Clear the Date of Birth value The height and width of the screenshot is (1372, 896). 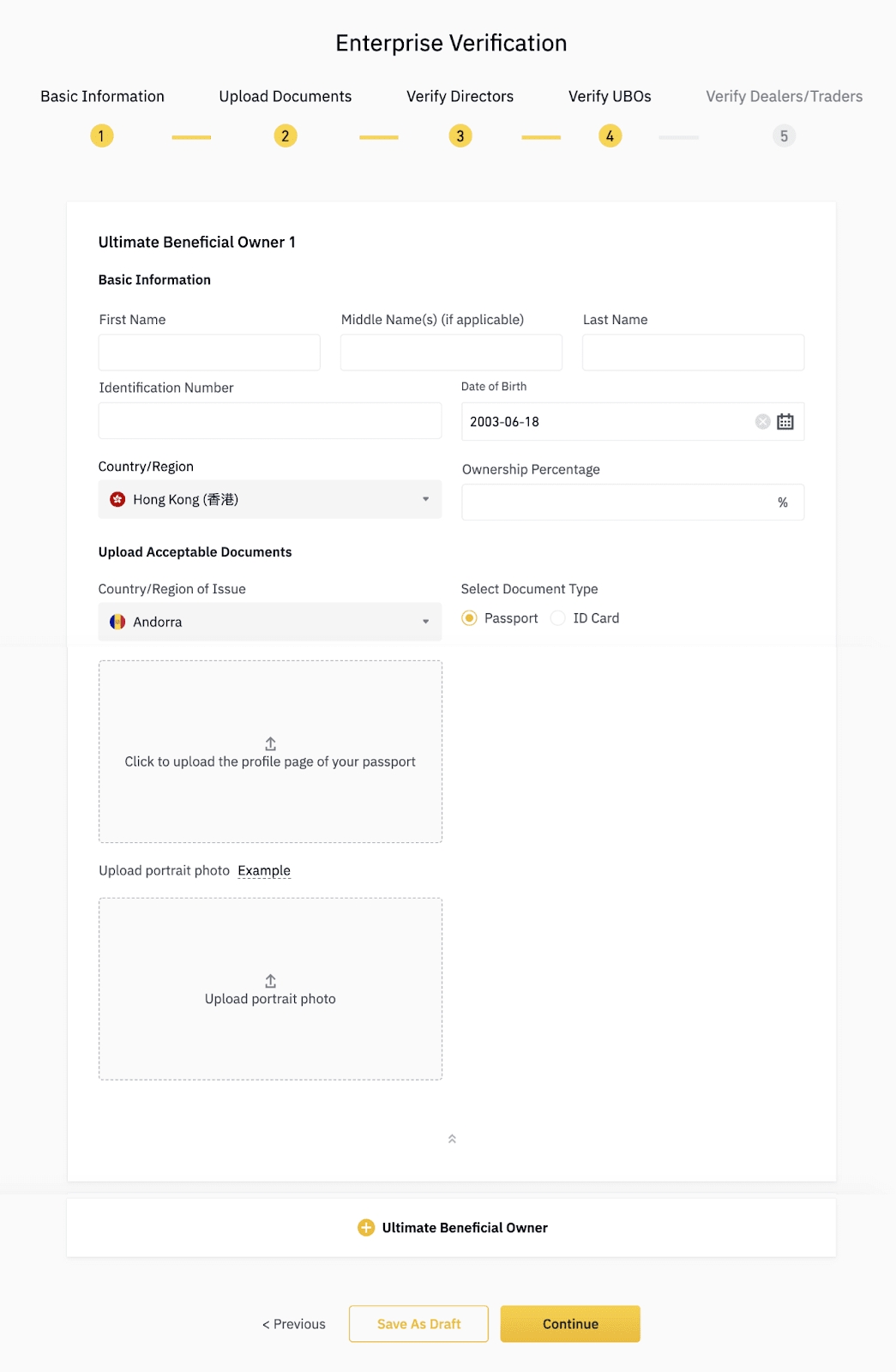click(x=762, y=422)
